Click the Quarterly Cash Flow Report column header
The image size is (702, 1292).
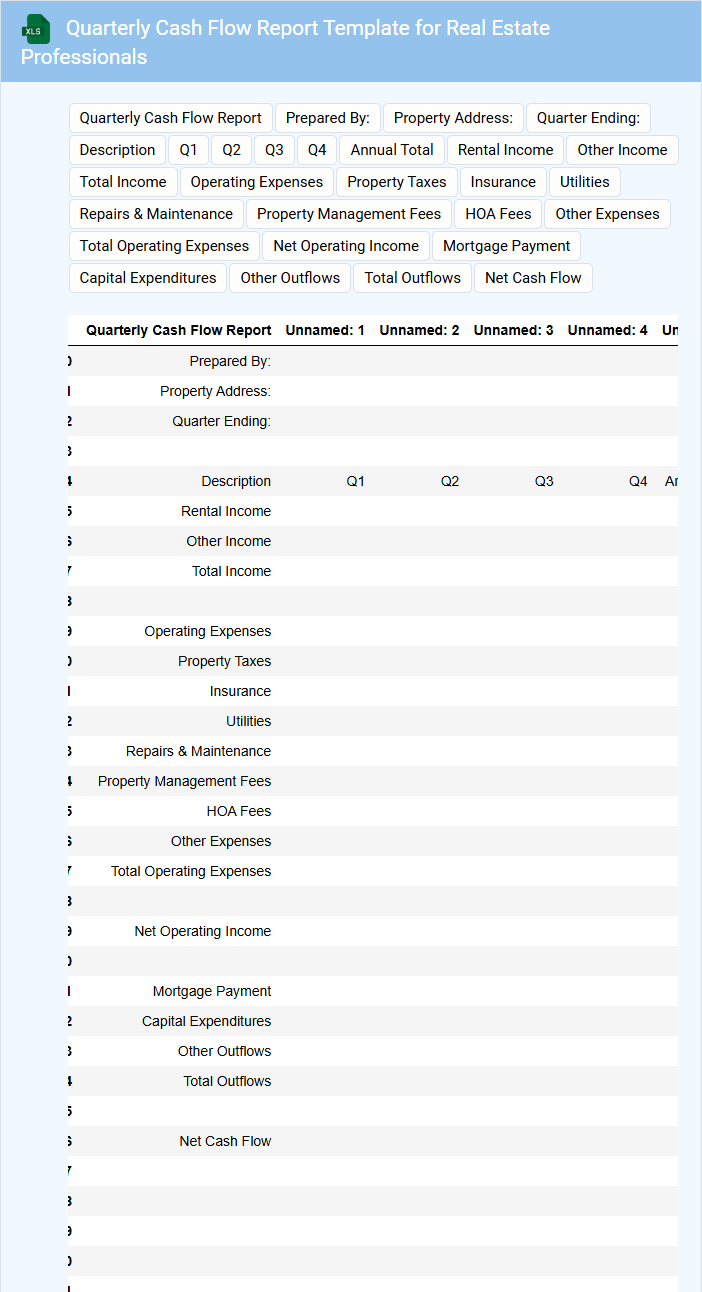tap(178, 330)
